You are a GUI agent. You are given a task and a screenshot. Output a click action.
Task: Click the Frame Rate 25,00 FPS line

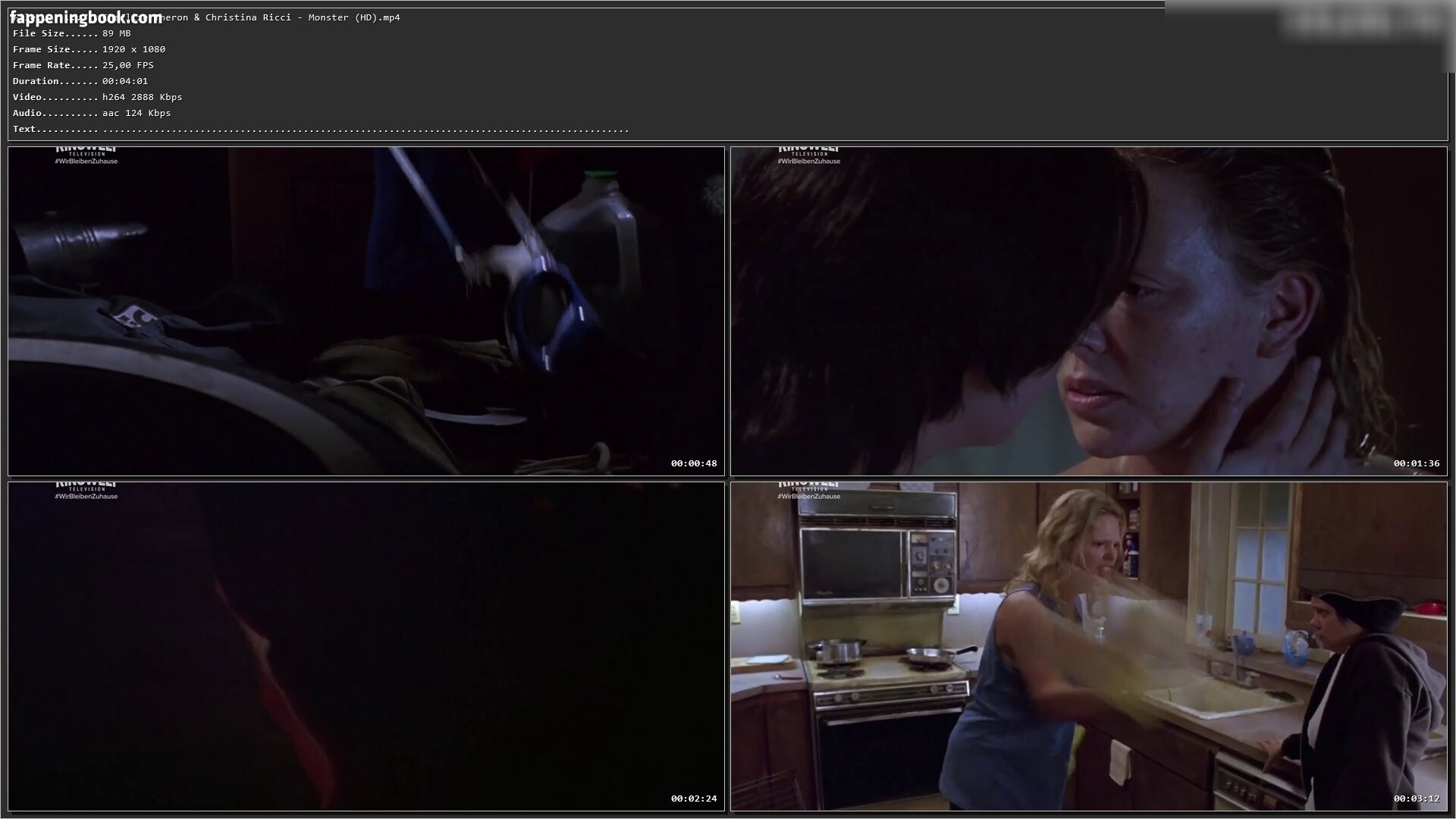83,65
